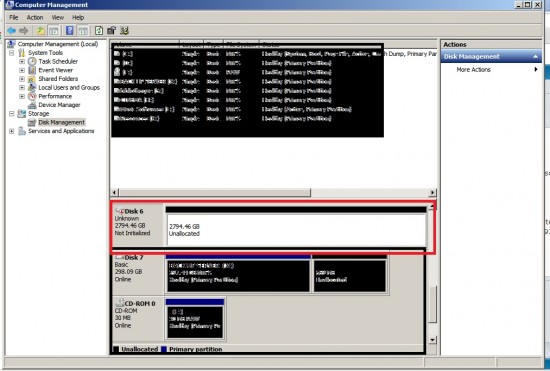The width and height of the screenshot is (550, 371).
Task: Click the gray Forward arrow toolbar icon
Action: pos(24,31)
